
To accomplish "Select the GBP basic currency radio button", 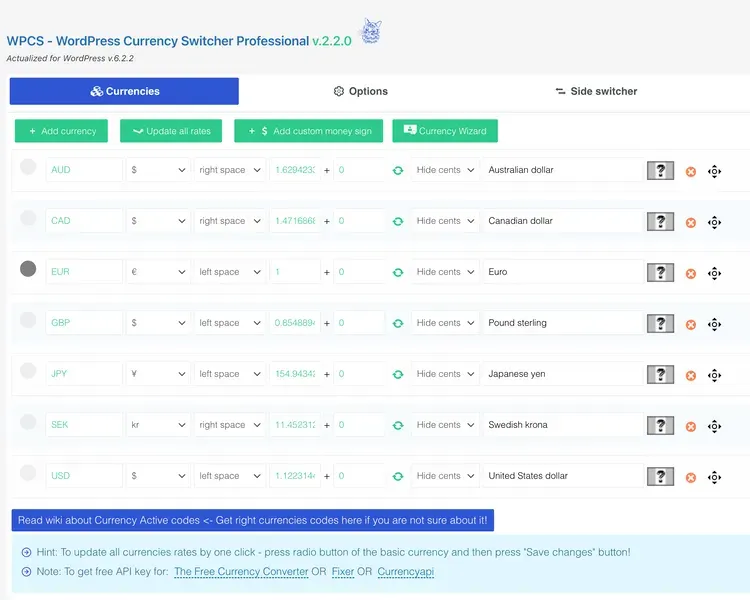I will (28, 320).
